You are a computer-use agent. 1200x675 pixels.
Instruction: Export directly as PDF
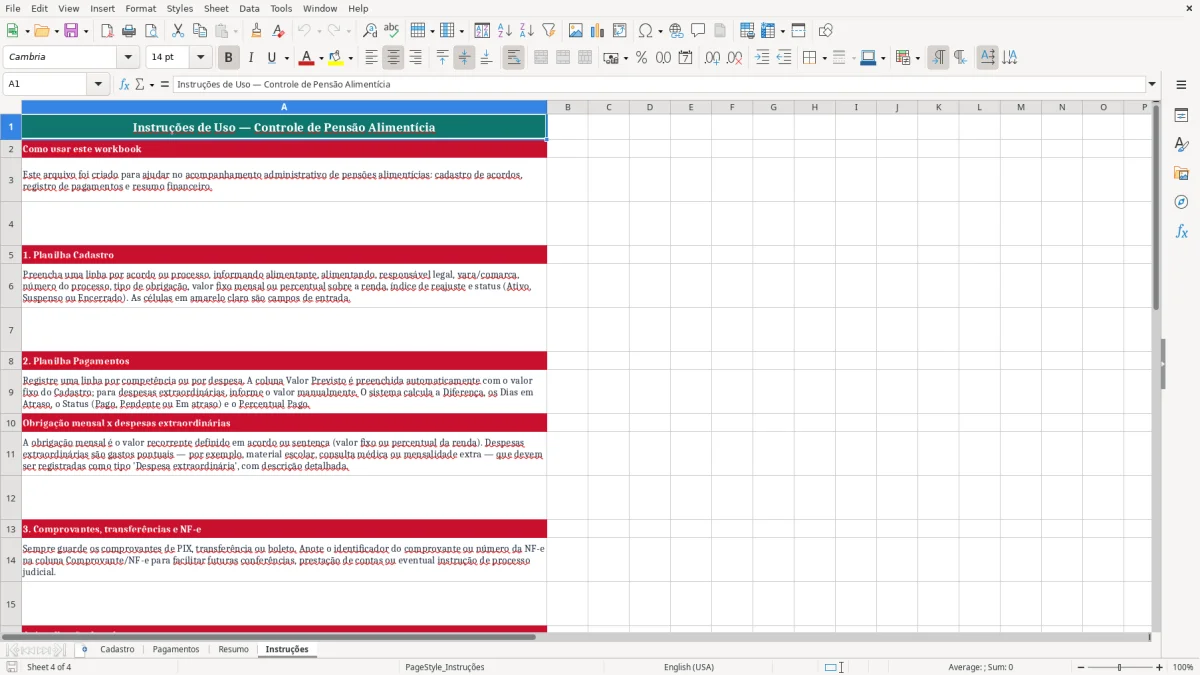107,31
